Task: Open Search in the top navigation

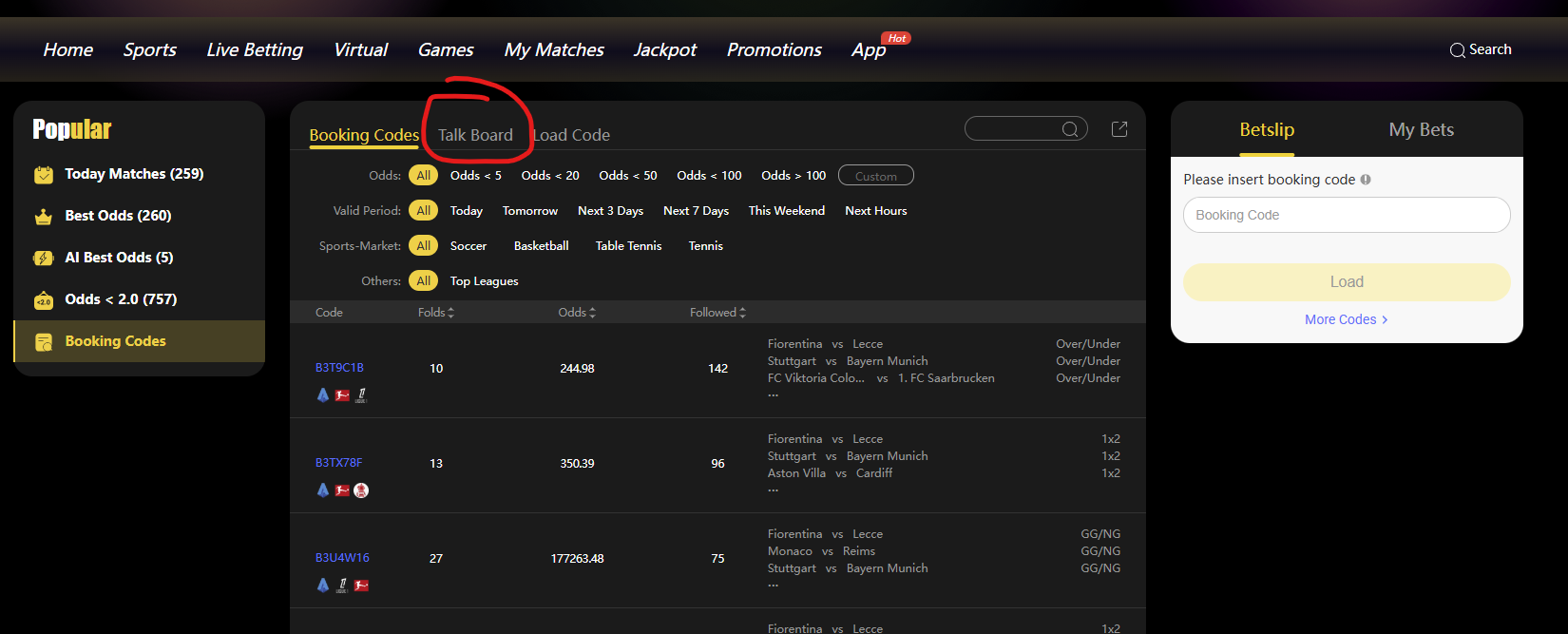Action: [x=1481, y=50]
